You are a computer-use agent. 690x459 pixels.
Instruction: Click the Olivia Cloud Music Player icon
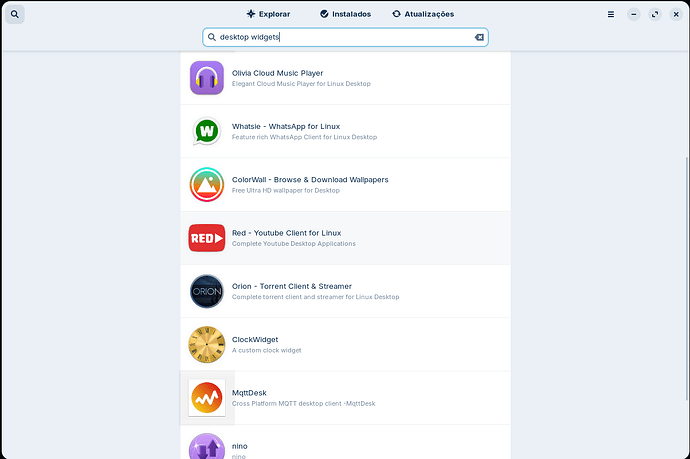pos(207,78)
